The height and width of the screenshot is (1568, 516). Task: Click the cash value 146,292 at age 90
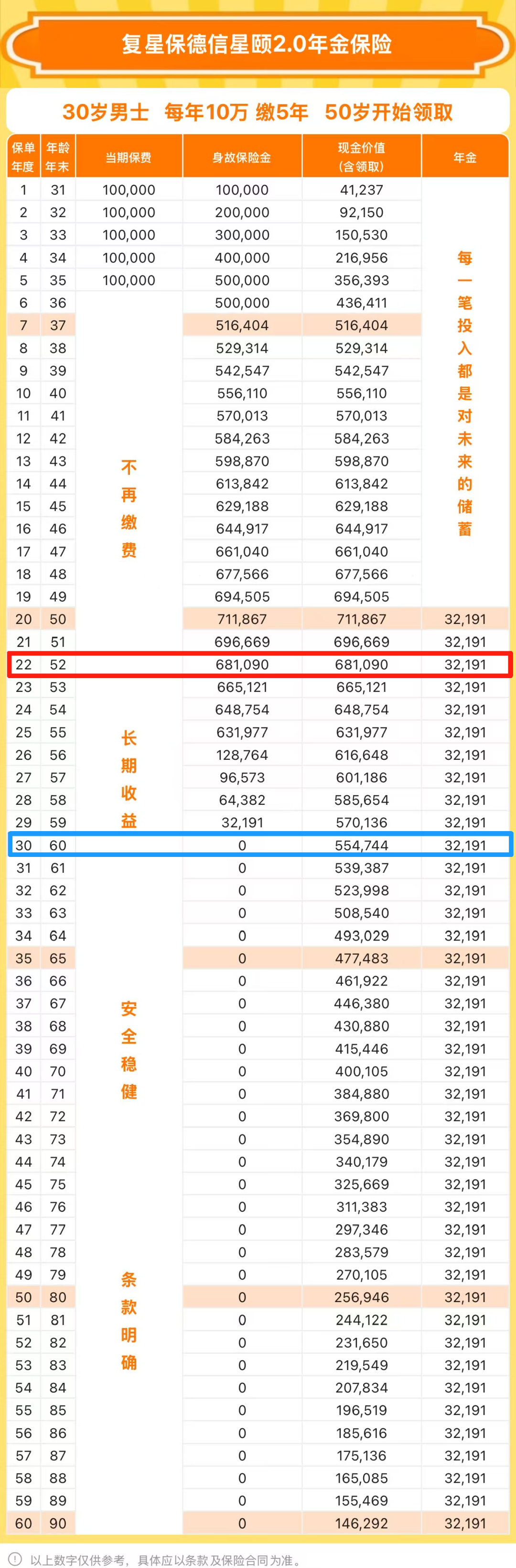(x=362, y=1523)
